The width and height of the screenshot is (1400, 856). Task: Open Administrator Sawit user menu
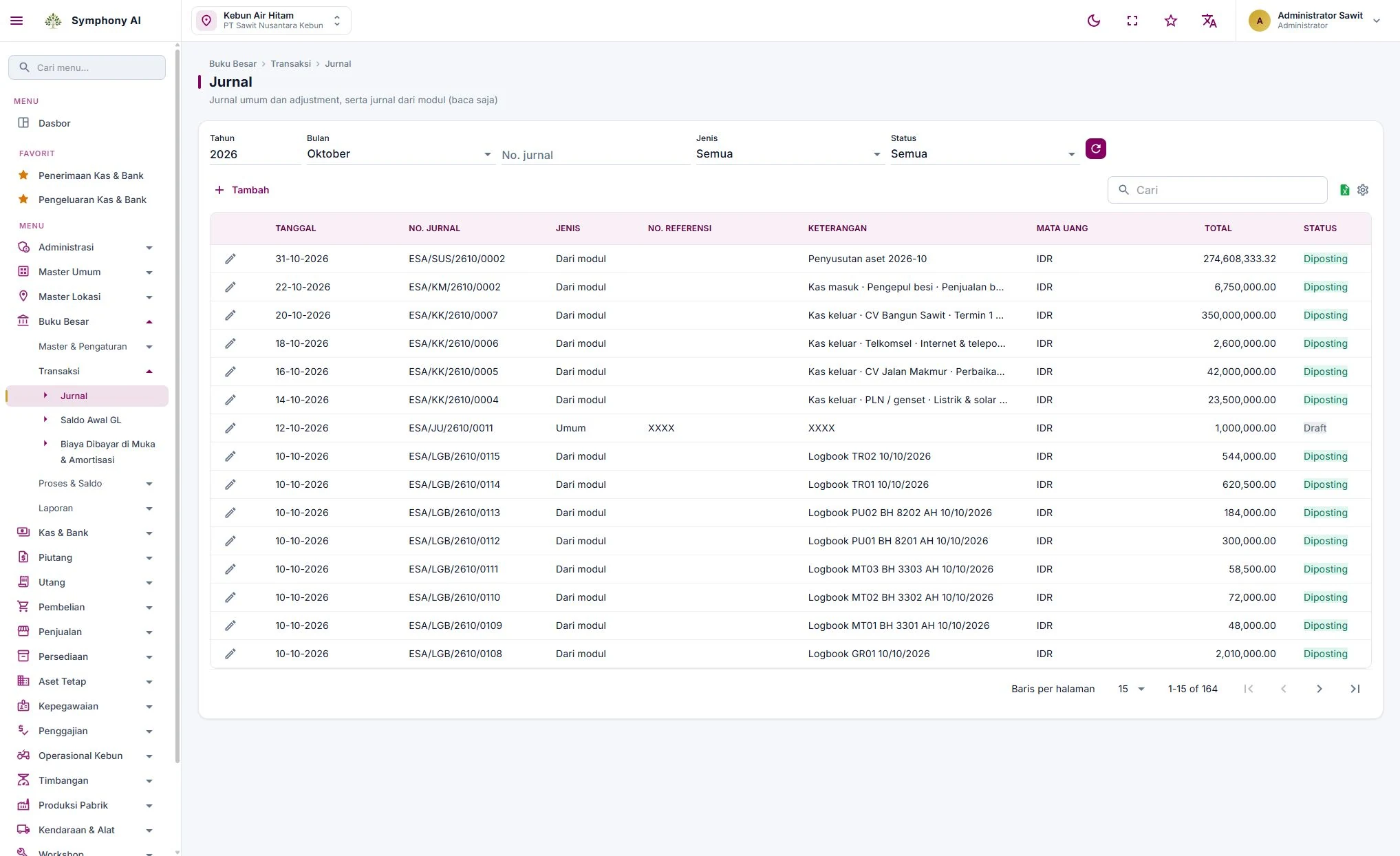pyautogui.click(x=1315, y=21)
